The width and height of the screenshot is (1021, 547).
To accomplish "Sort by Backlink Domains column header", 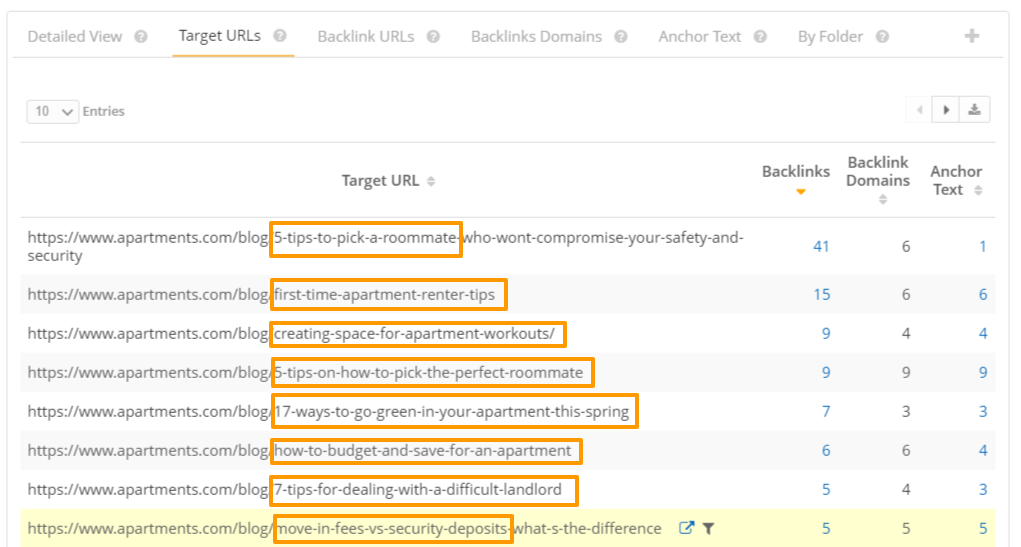I will click(878, 179).
